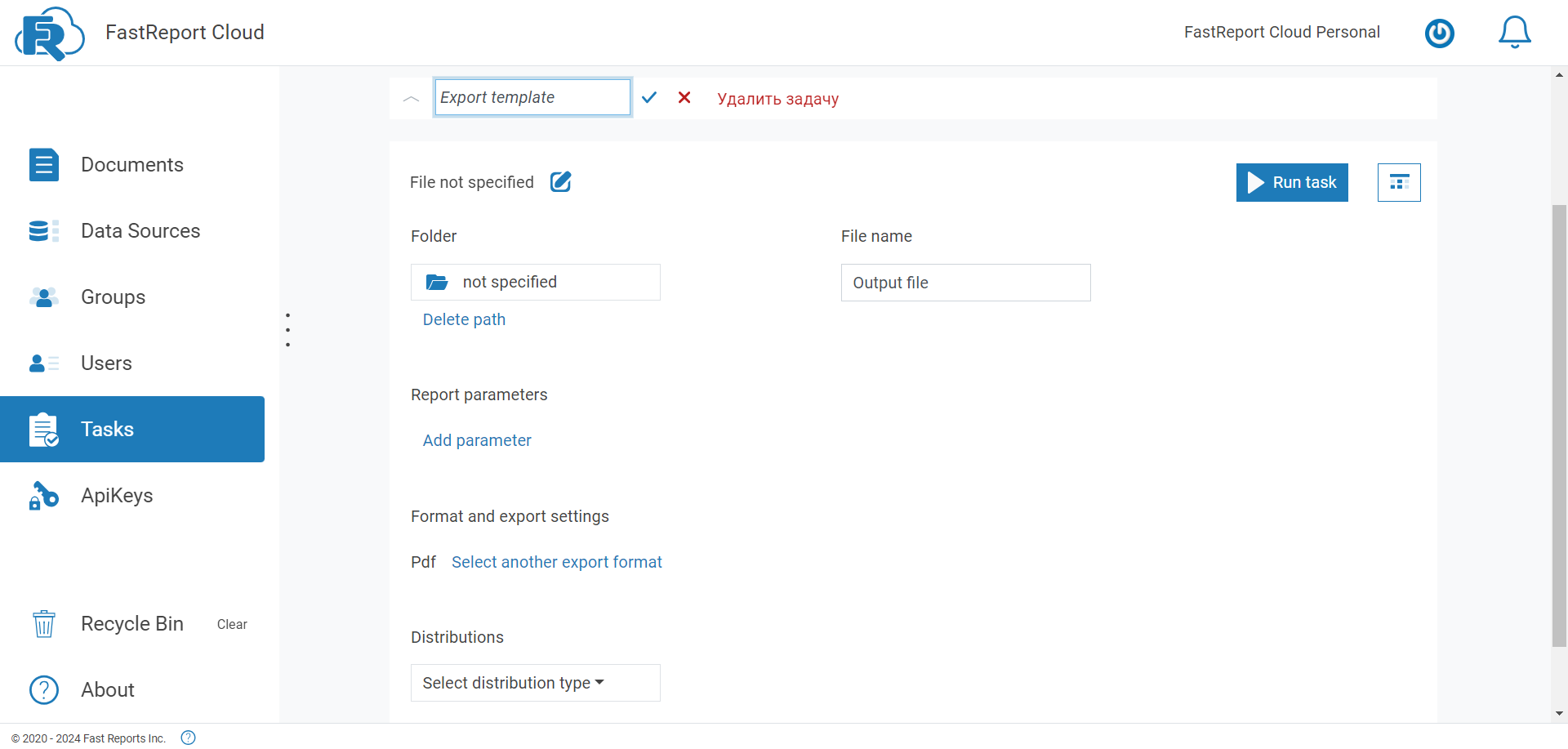Go to the Groups section
This screenshot has height=749, width=1568.
(113, 296)
